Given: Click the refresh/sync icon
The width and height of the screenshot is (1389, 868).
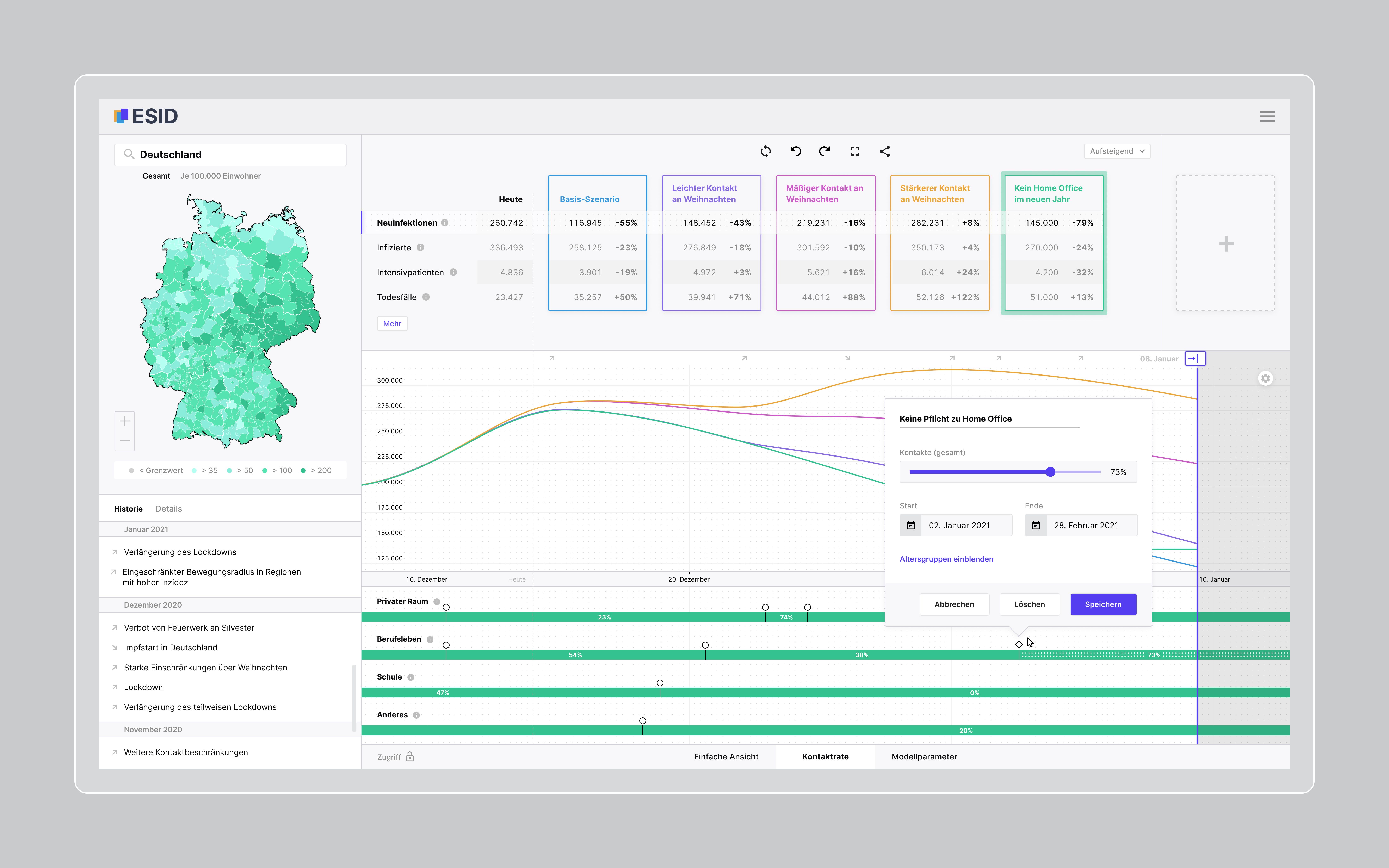Looking at the screenshot, I should tap(766, 151).
